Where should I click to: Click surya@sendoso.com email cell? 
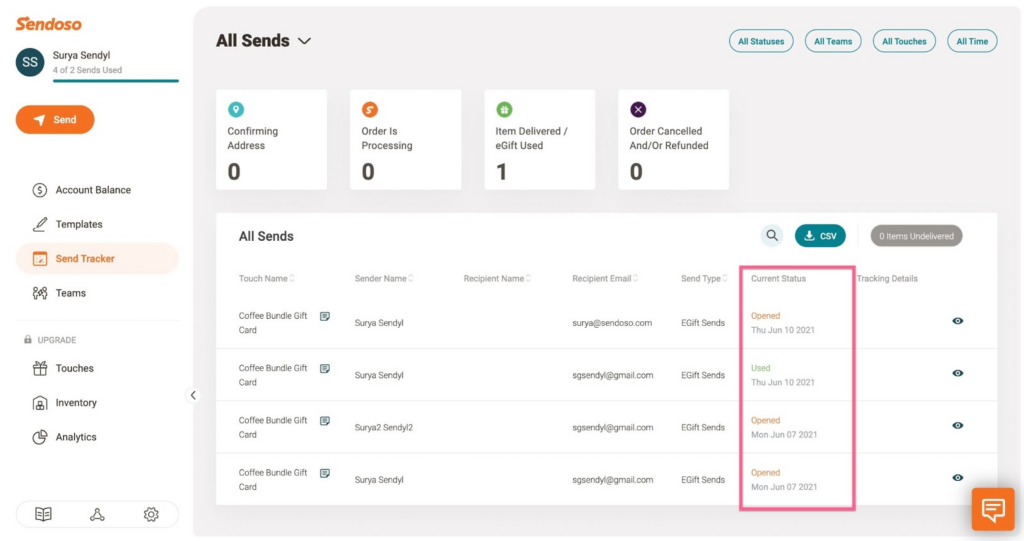[x=612, y=323]
